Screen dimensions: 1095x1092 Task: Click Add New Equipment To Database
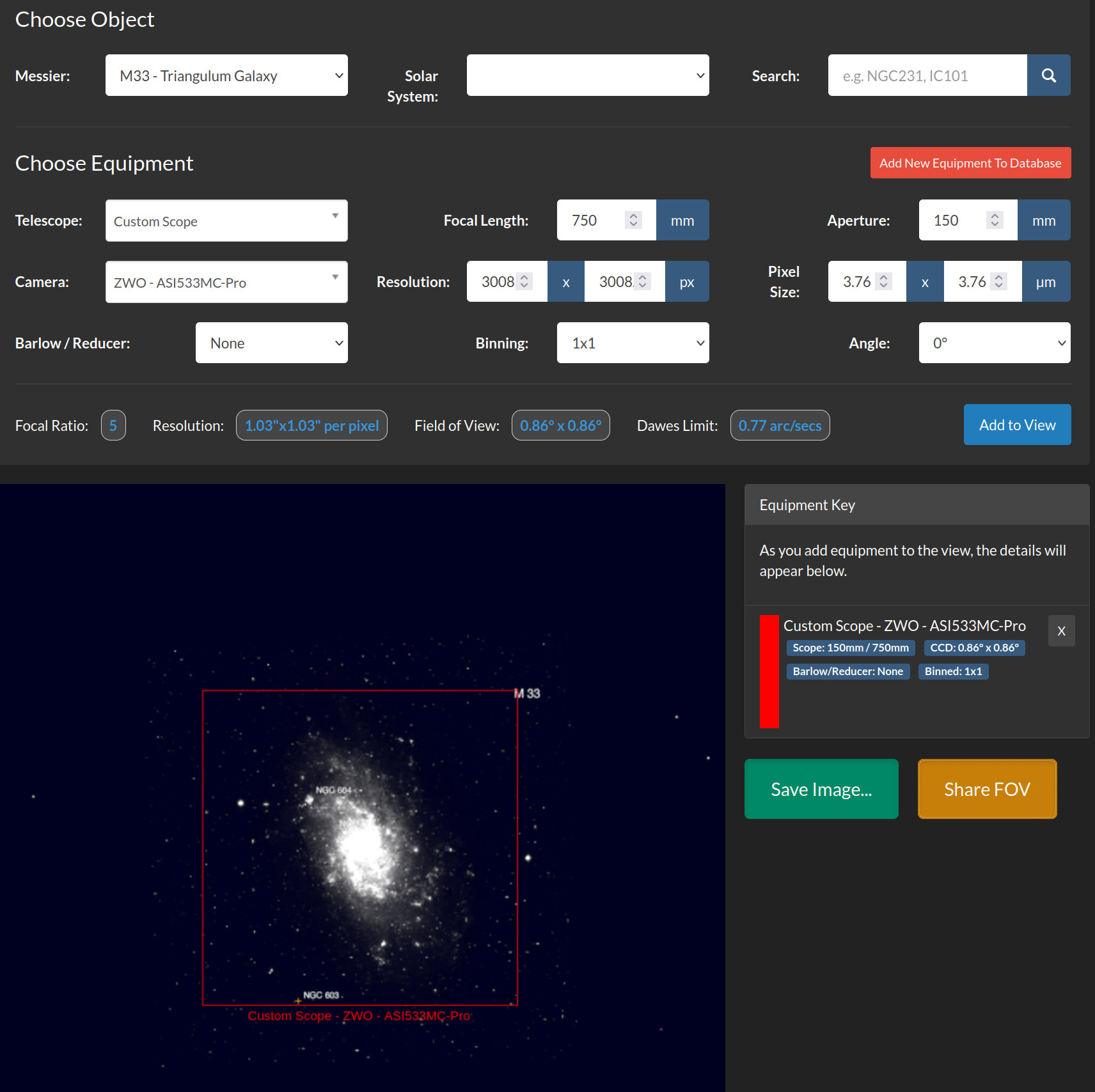pos(970,163)
